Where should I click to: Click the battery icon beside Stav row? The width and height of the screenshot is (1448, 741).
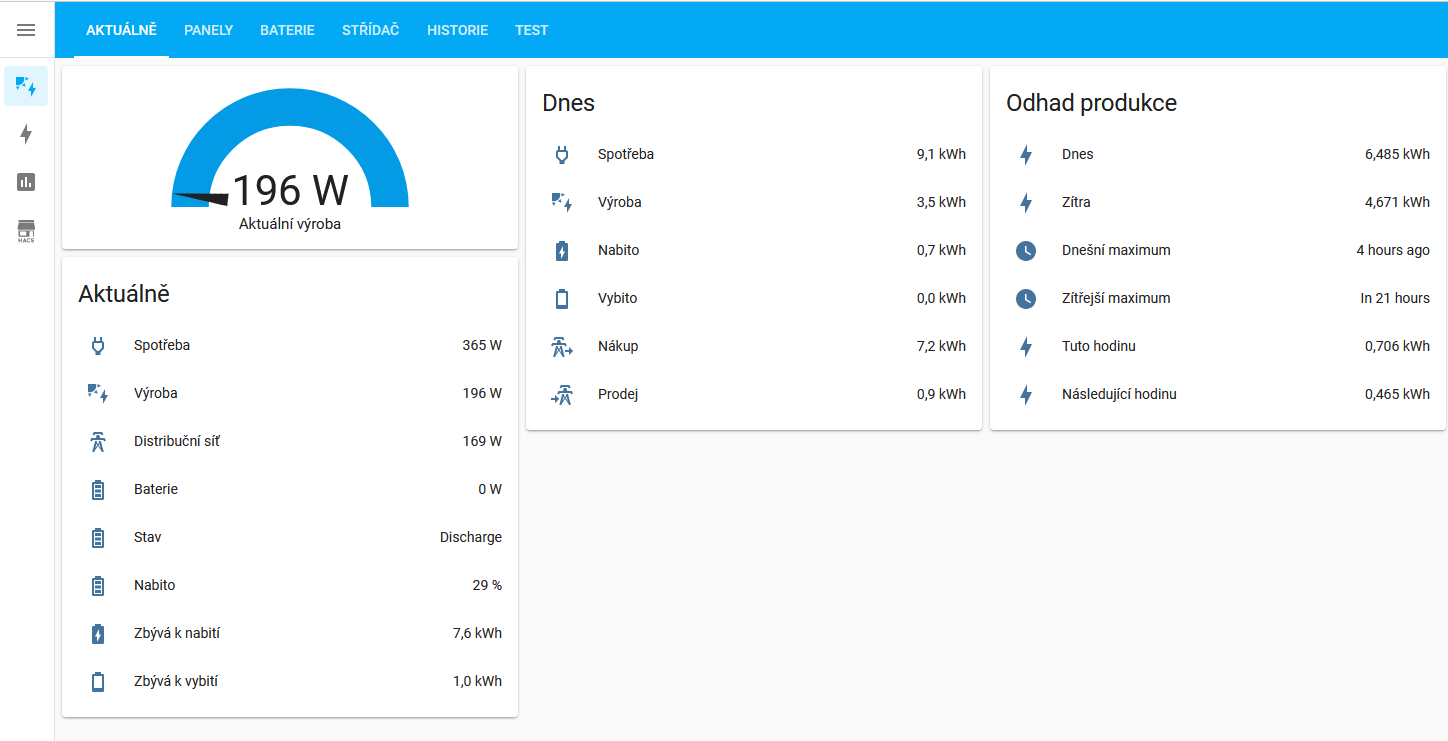(x=98, y=538)
